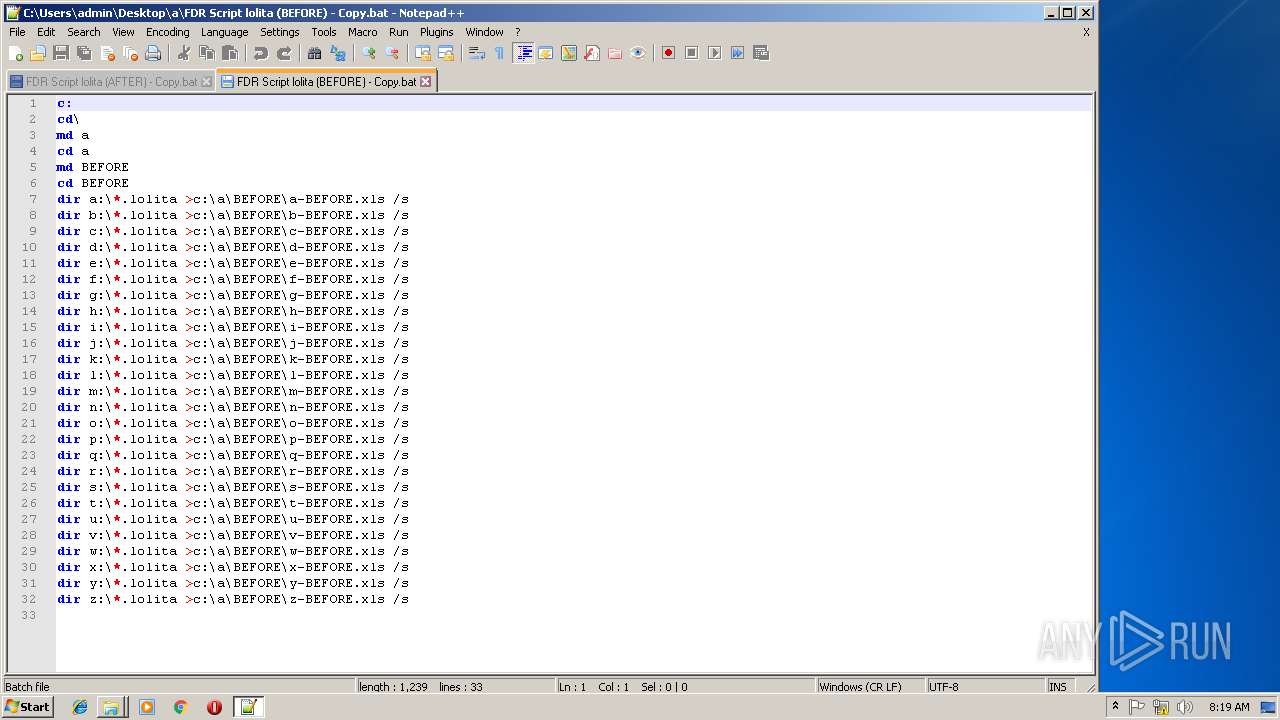
Task: Open the Run menu
Action: click(399, 32)
